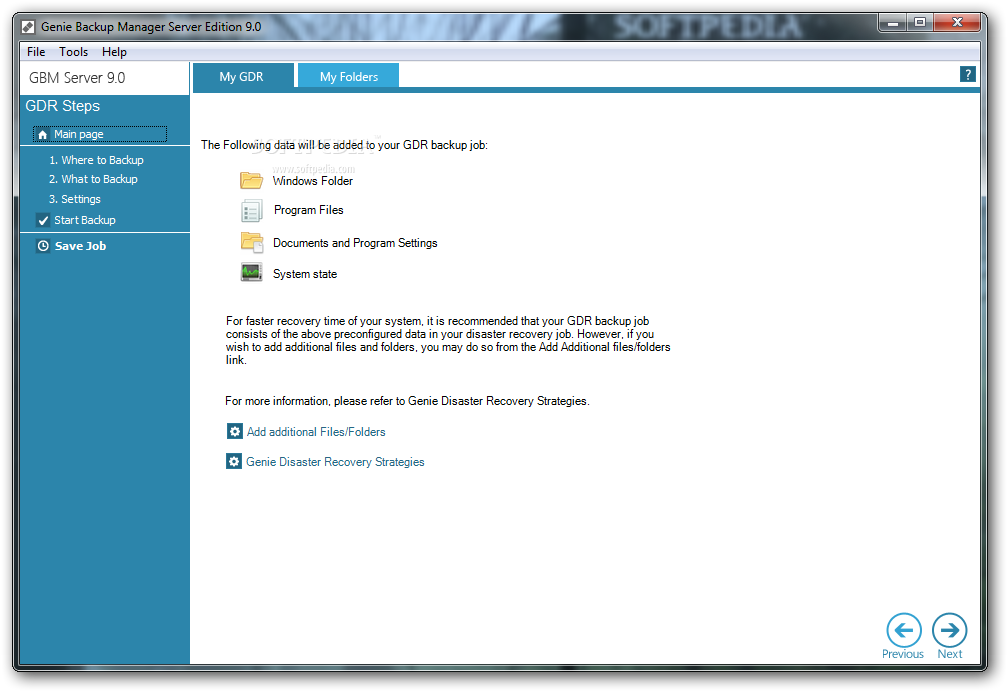
Task: Click the Genie Backup Manager title bar icon
Action: pos(28,27)
